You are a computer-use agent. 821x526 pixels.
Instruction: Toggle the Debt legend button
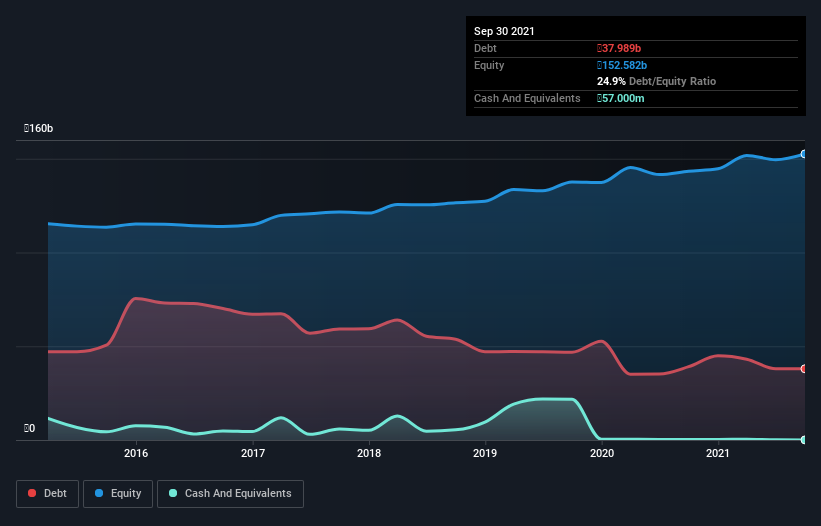point(47,494)
